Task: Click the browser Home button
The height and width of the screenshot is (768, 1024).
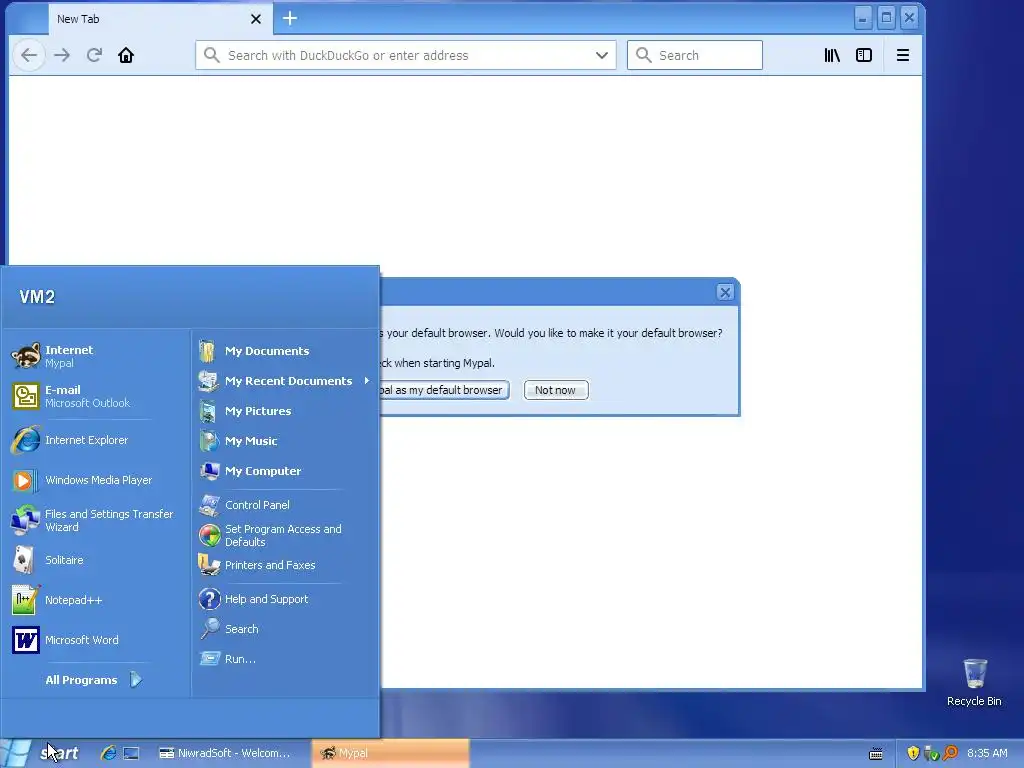Action: click(x=126, y=56)
